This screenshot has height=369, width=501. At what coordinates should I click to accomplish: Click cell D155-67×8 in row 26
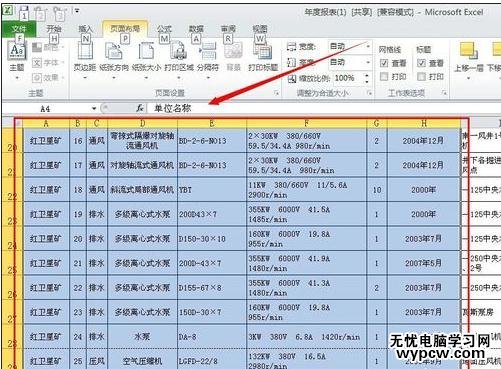point(212,288)
